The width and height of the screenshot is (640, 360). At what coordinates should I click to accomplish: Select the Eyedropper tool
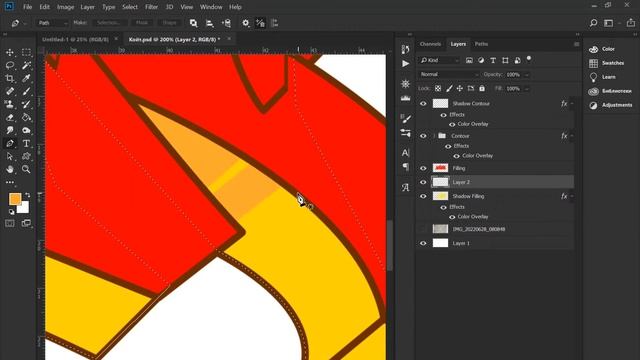coord(26,78)
